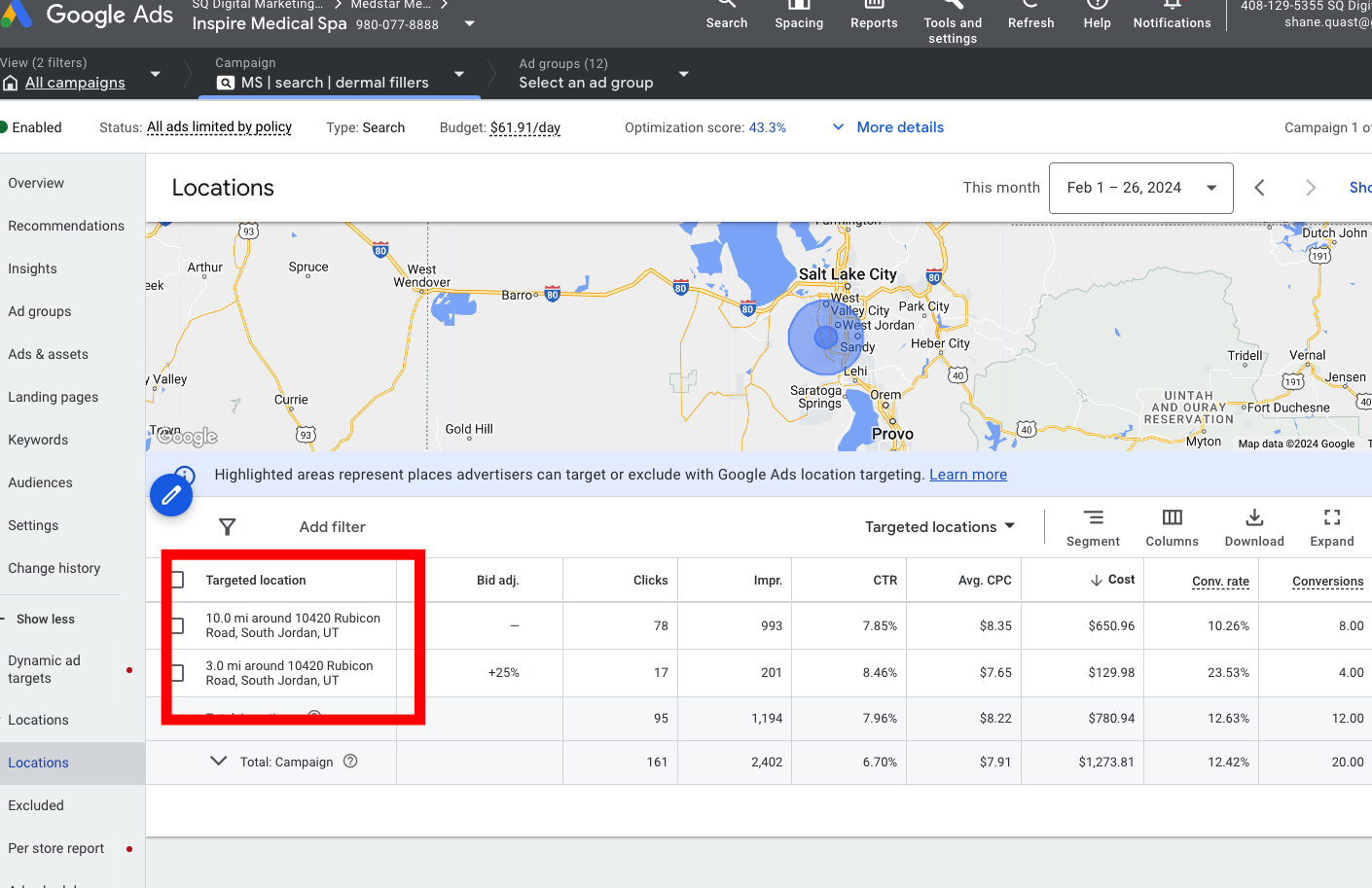Toggle the Targeted location header checkbox
1372x888 pixels.
coord(177,580)
